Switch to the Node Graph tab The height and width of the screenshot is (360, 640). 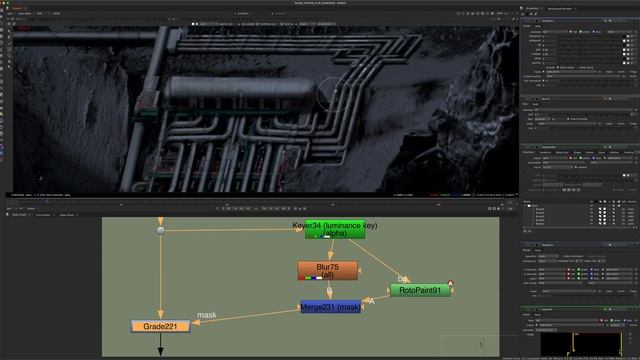[19, 215]
